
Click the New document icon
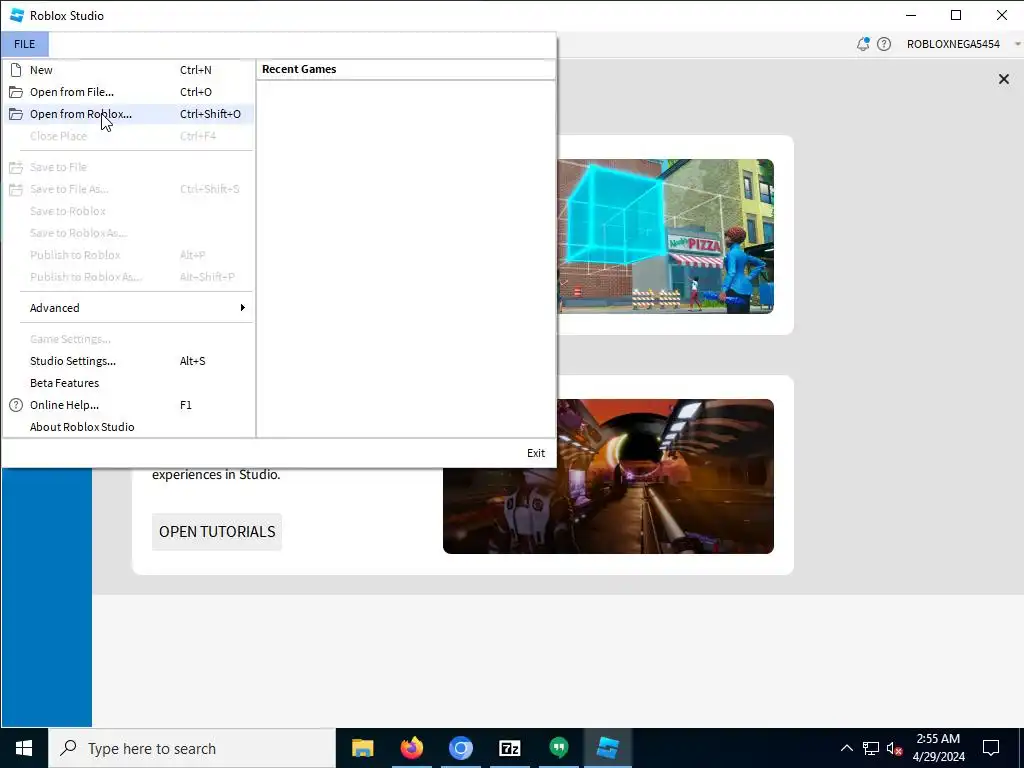pos(16,70)
